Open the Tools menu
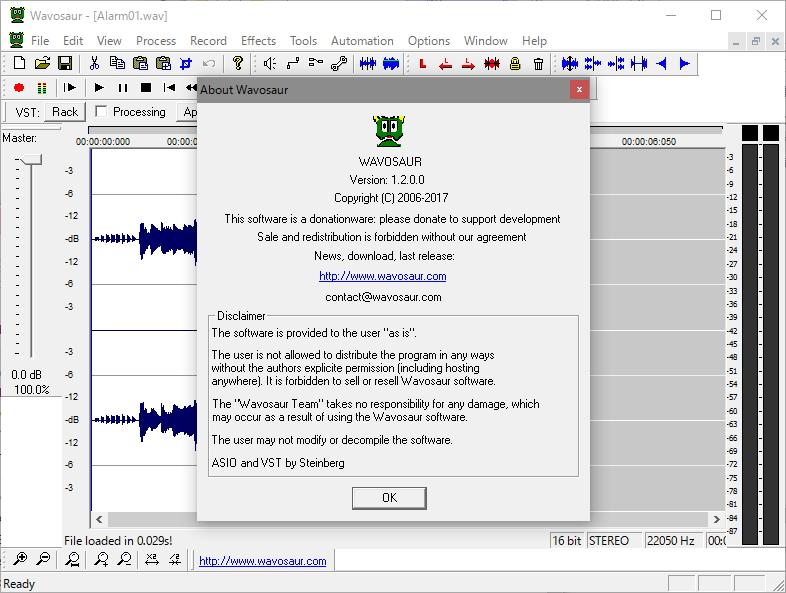 pyautogui.click(x=303, y=41)
